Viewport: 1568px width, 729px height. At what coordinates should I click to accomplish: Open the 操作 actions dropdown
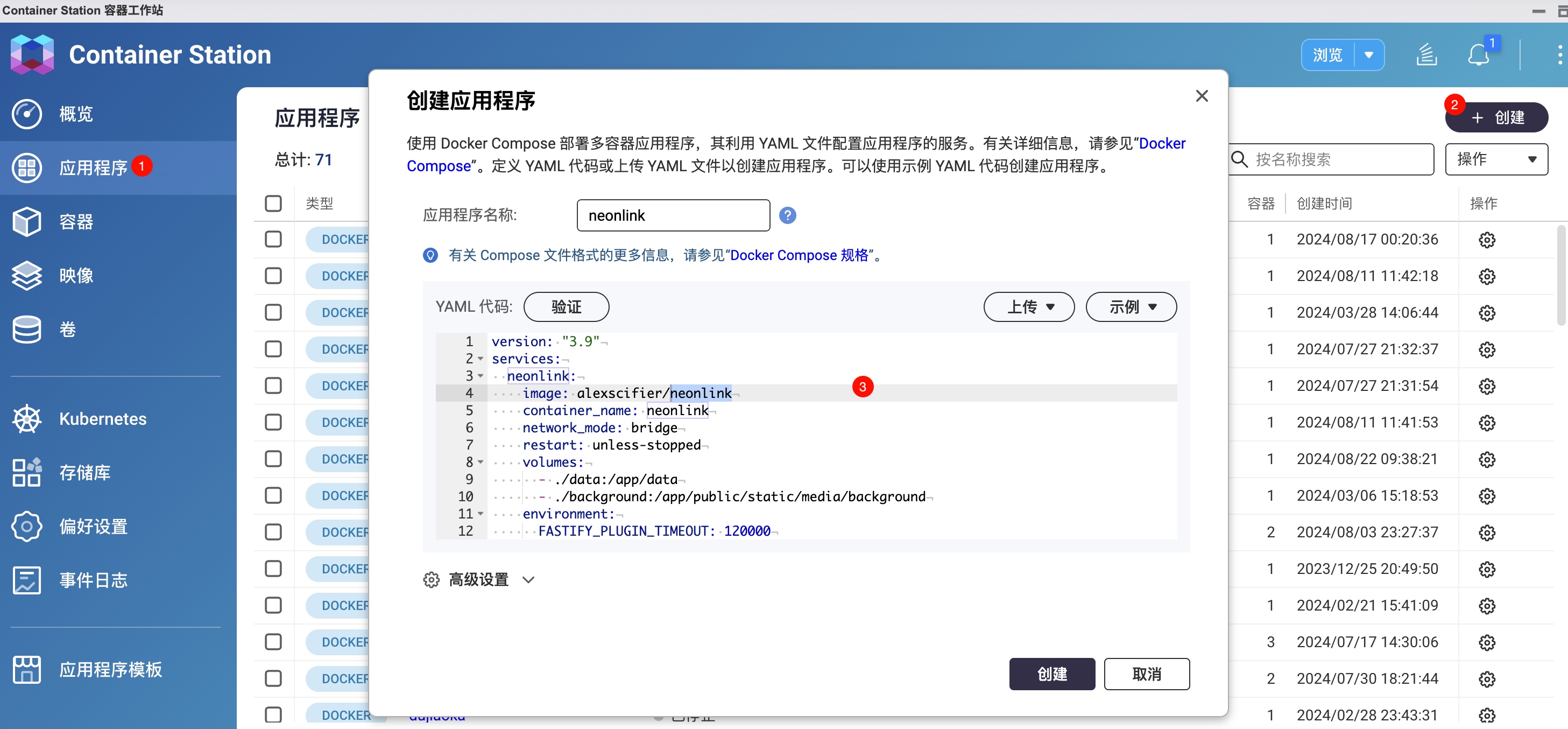1496,159
